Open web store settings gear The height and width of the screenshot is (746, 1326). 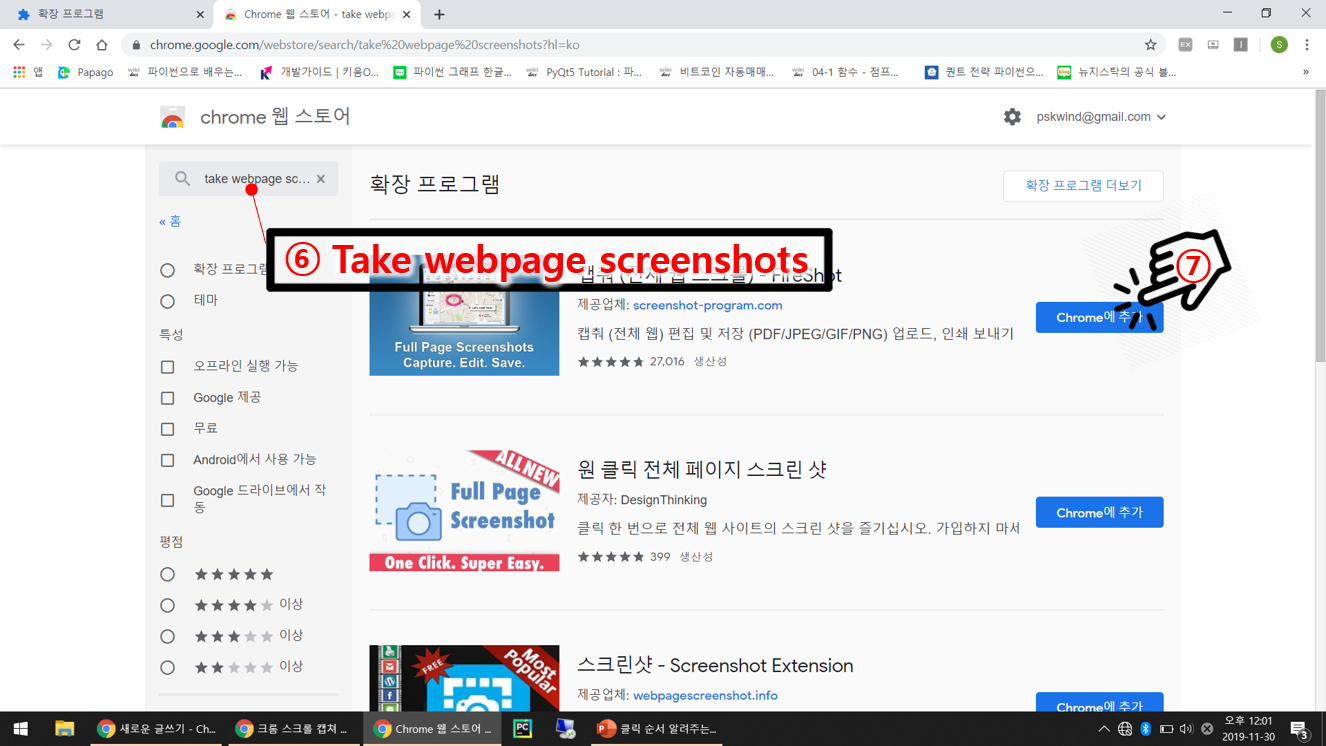(1012, 117)
